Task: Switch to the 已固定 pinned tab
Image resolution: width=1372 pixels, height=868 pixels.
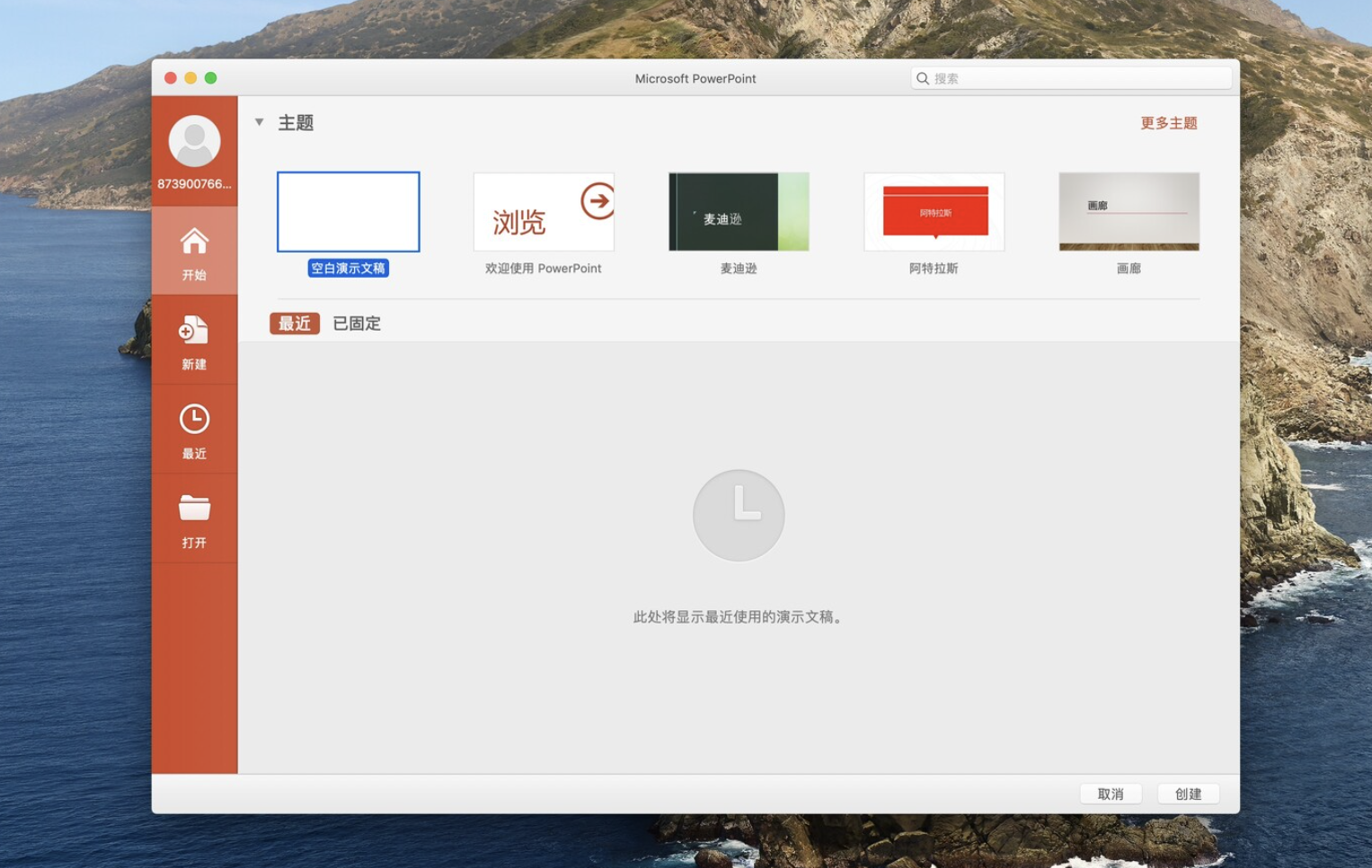Action: [x=356, y=323]
